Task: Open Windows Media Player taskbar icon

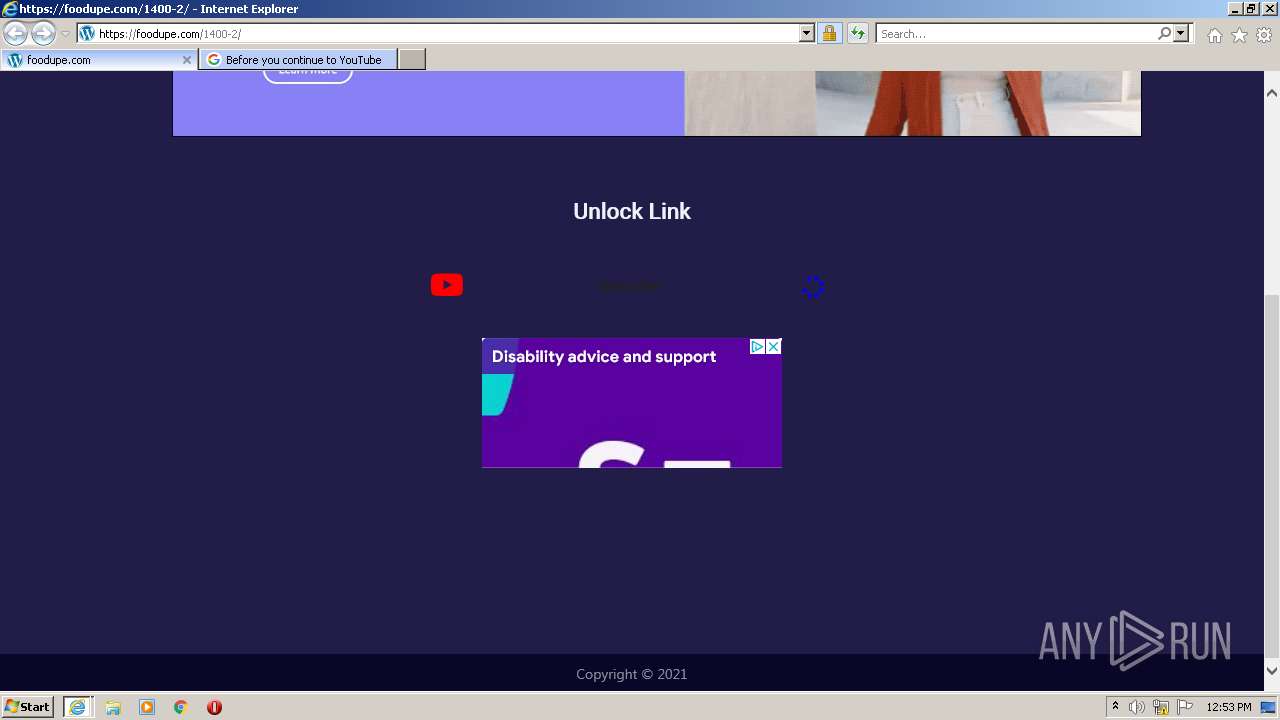Action: pos(147,707)
